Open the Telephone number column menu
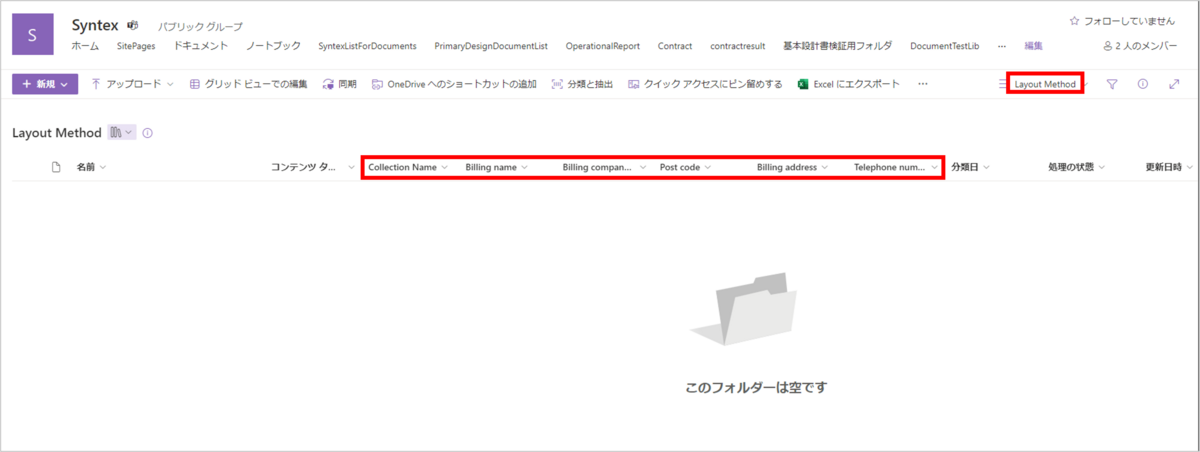Image resolution: width=1200 pixels, height=452 pixels. coord(895,167)
